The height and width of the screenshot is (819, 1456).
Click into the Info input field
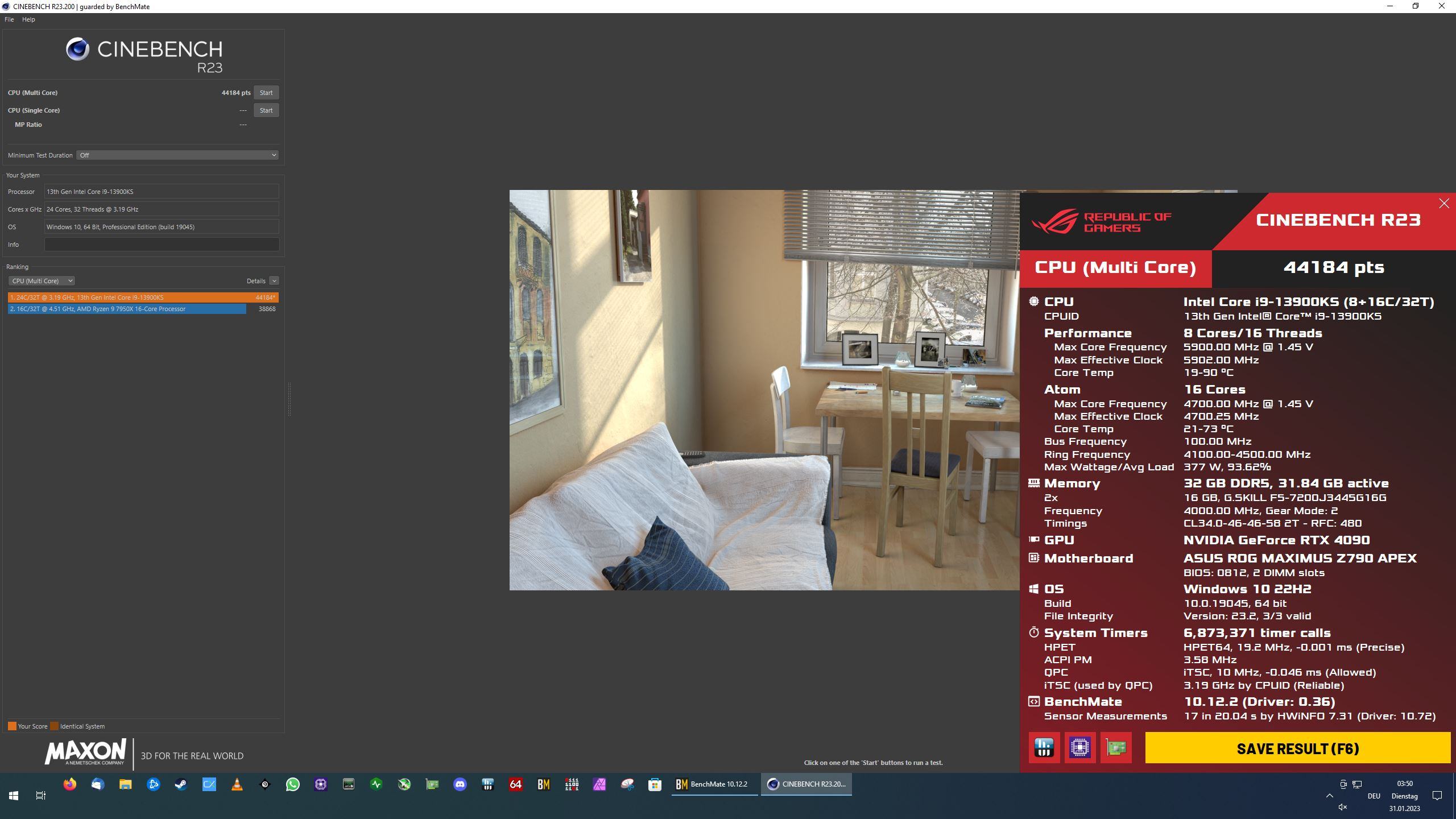[x=162, y=245]
